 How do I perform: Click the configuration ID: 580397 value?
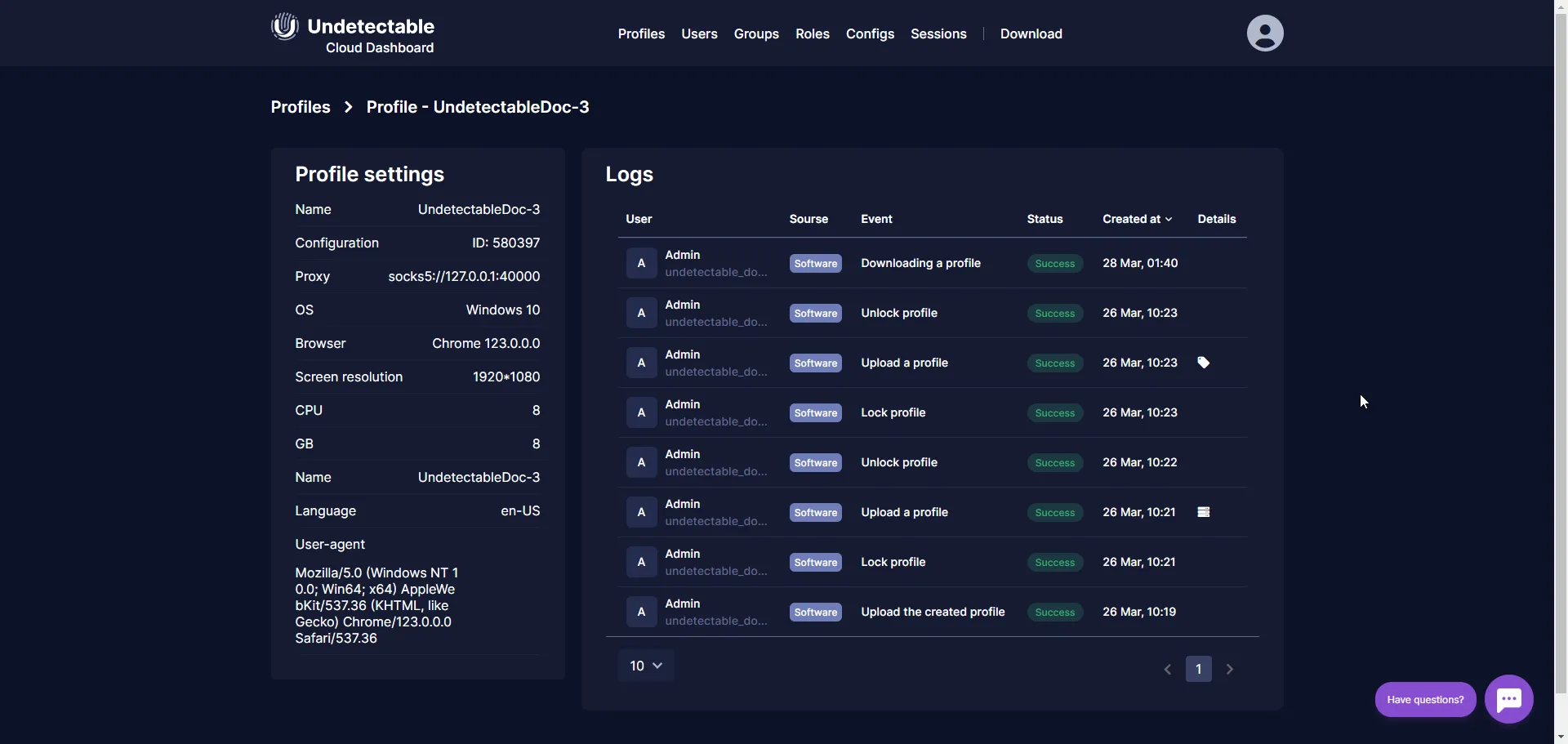click(506, 243)
